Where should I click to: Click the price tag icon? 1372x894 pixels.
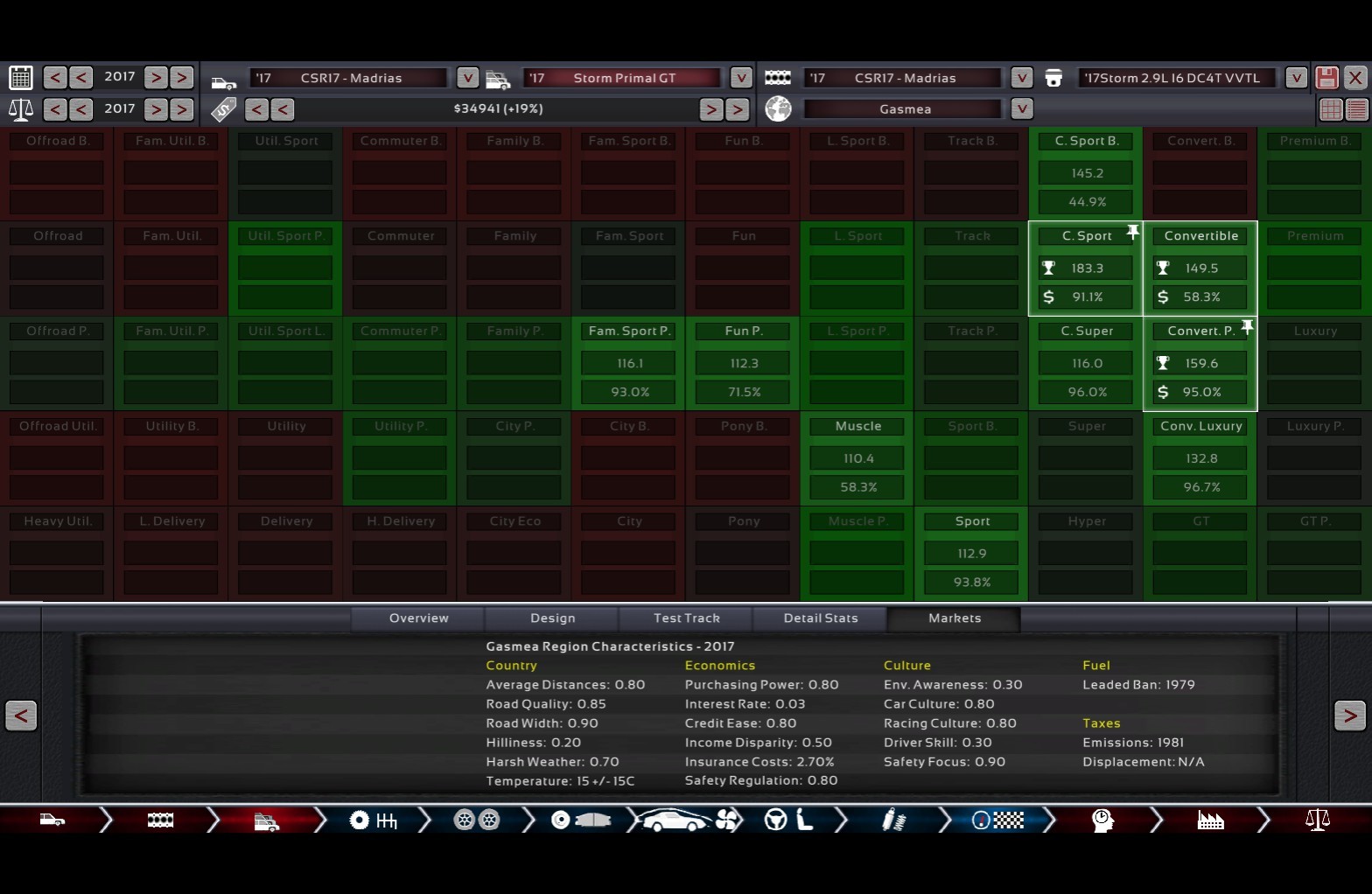(x=224, y=109)
